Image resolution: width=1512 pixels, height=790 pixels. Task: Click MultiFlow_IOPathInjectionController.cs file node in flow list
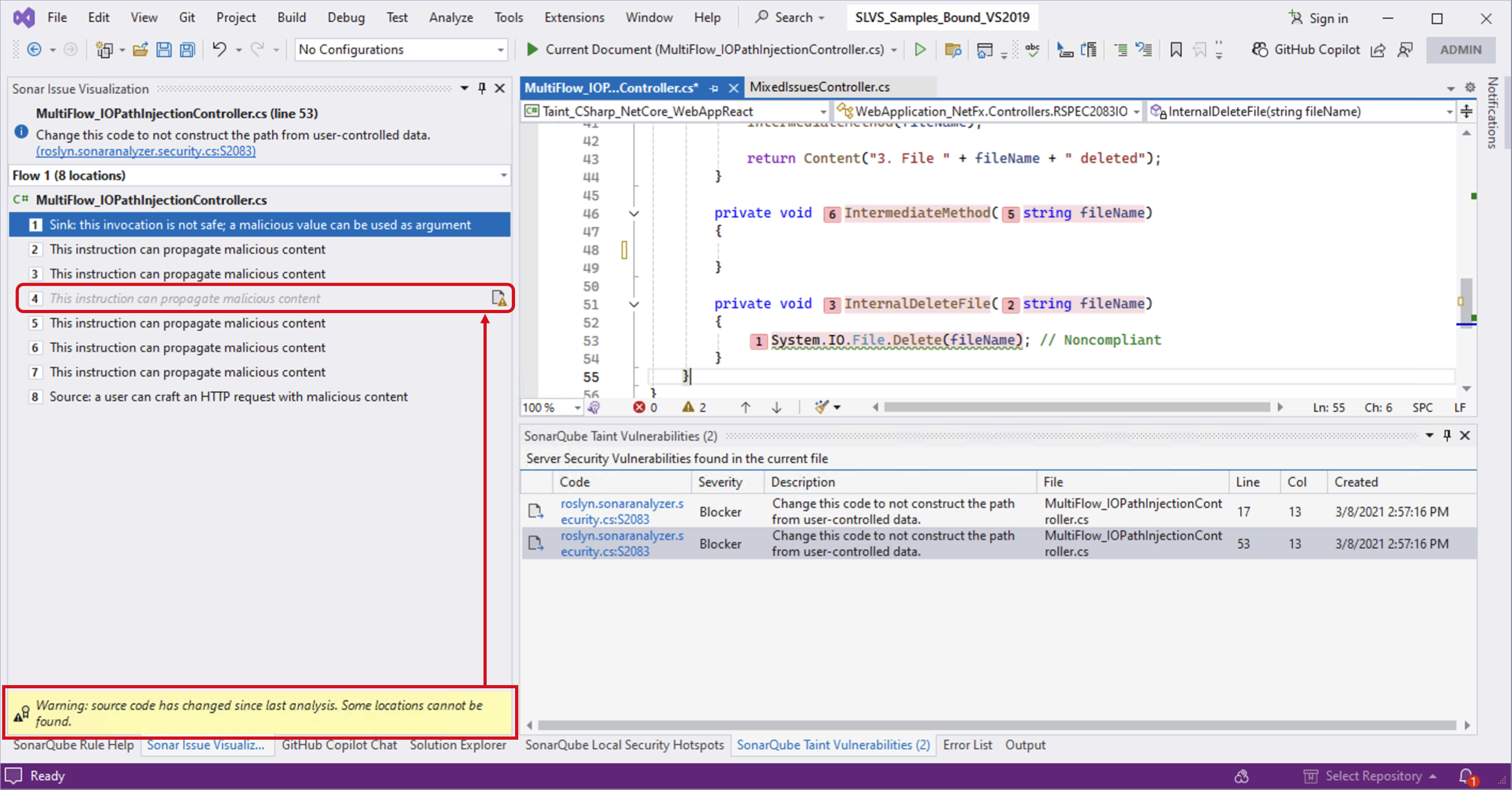pyautogui.click(x=151, y=200)
